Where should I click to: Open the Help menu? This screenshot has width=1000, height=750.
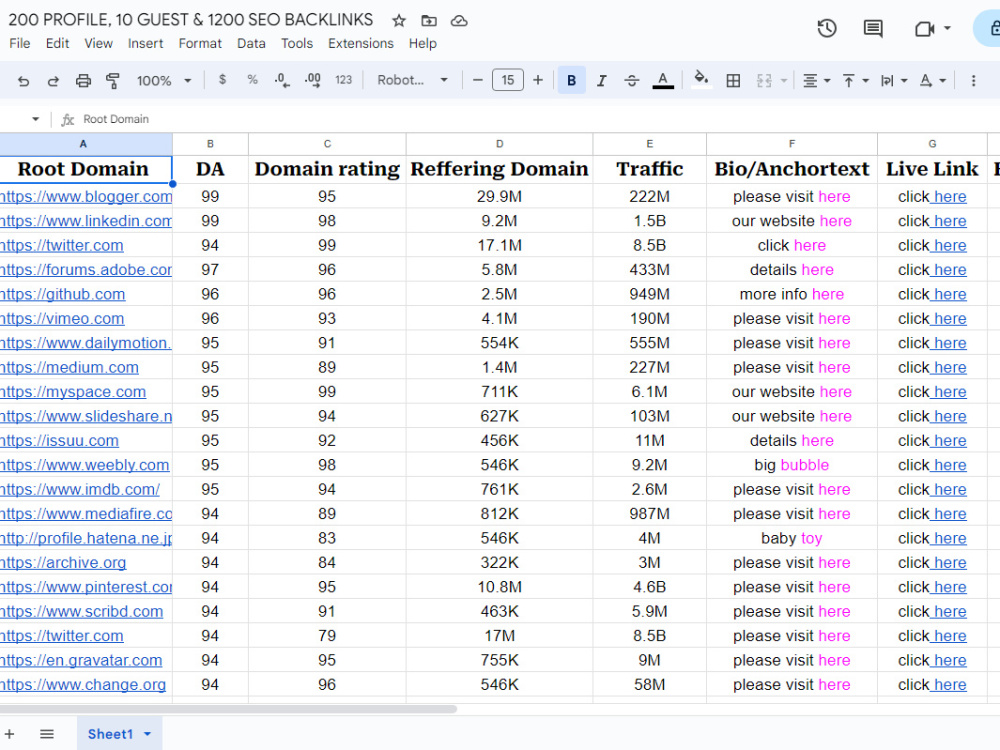click(x=423, y=43)
